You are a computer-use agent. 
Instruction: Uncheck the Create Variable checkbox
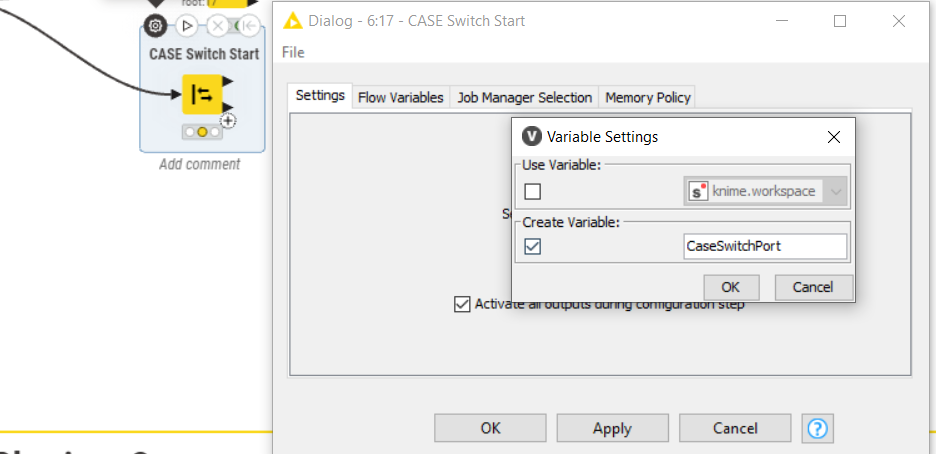pos(533,246)
